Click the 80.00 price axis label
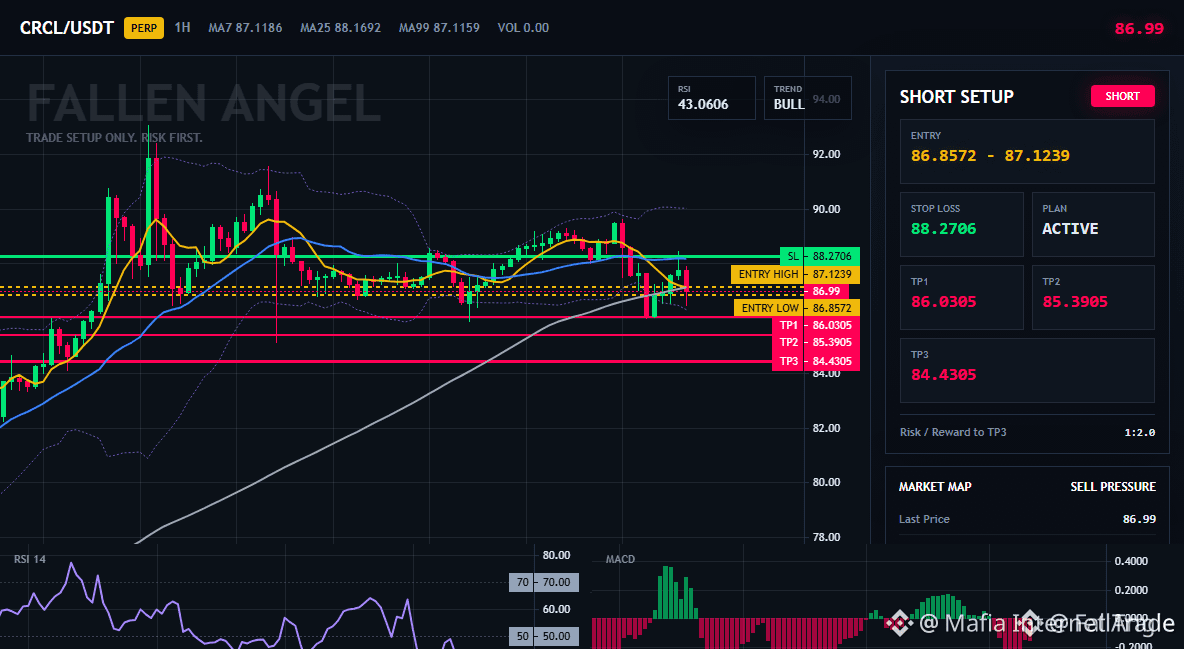The width and height of the screenshot is (1184, 649). click(x=826, y=482)
